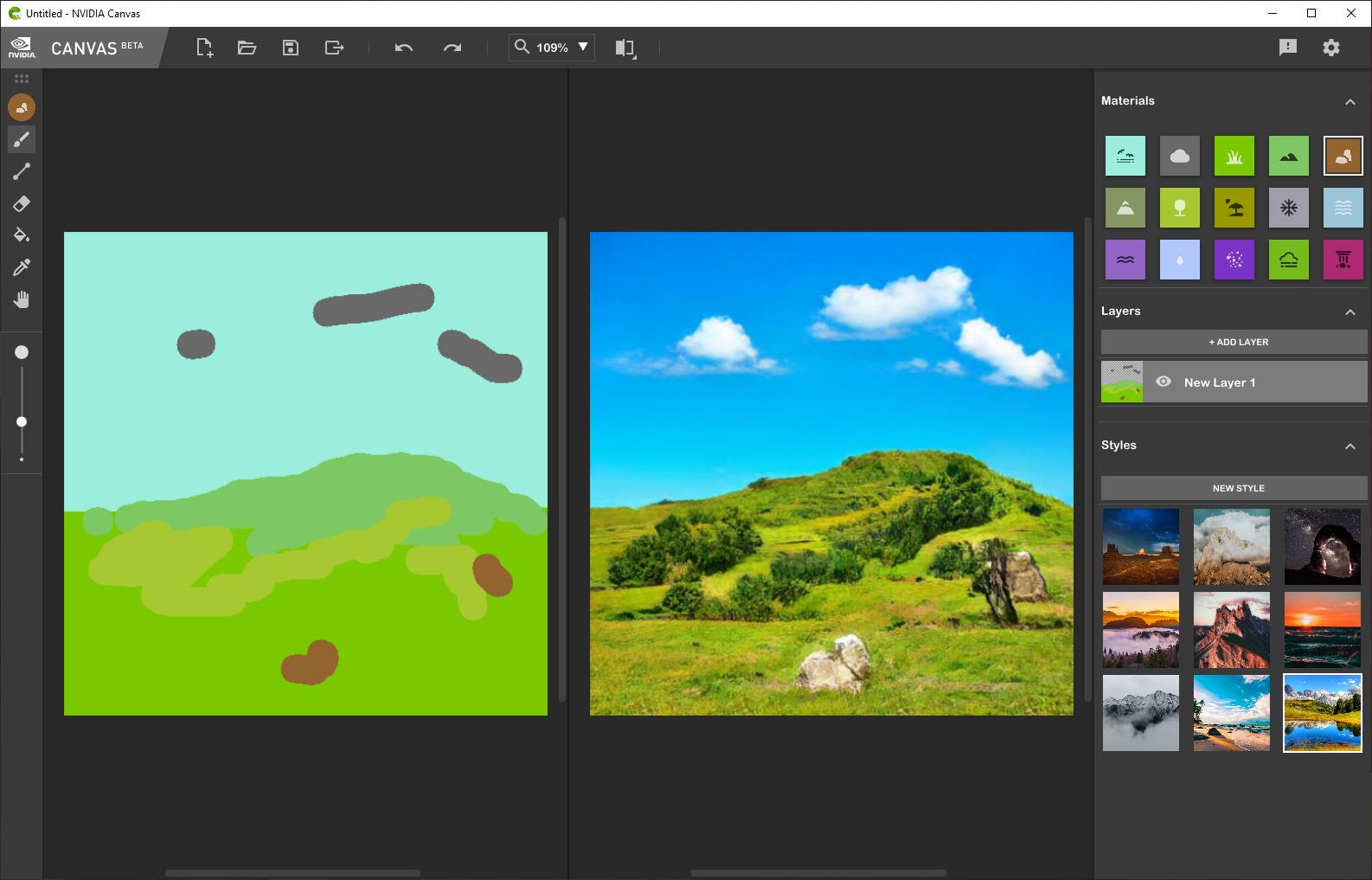Pick the olive mountain material
The height and width of the screenshot is (880, 1372).
[x=1125, y=208]
